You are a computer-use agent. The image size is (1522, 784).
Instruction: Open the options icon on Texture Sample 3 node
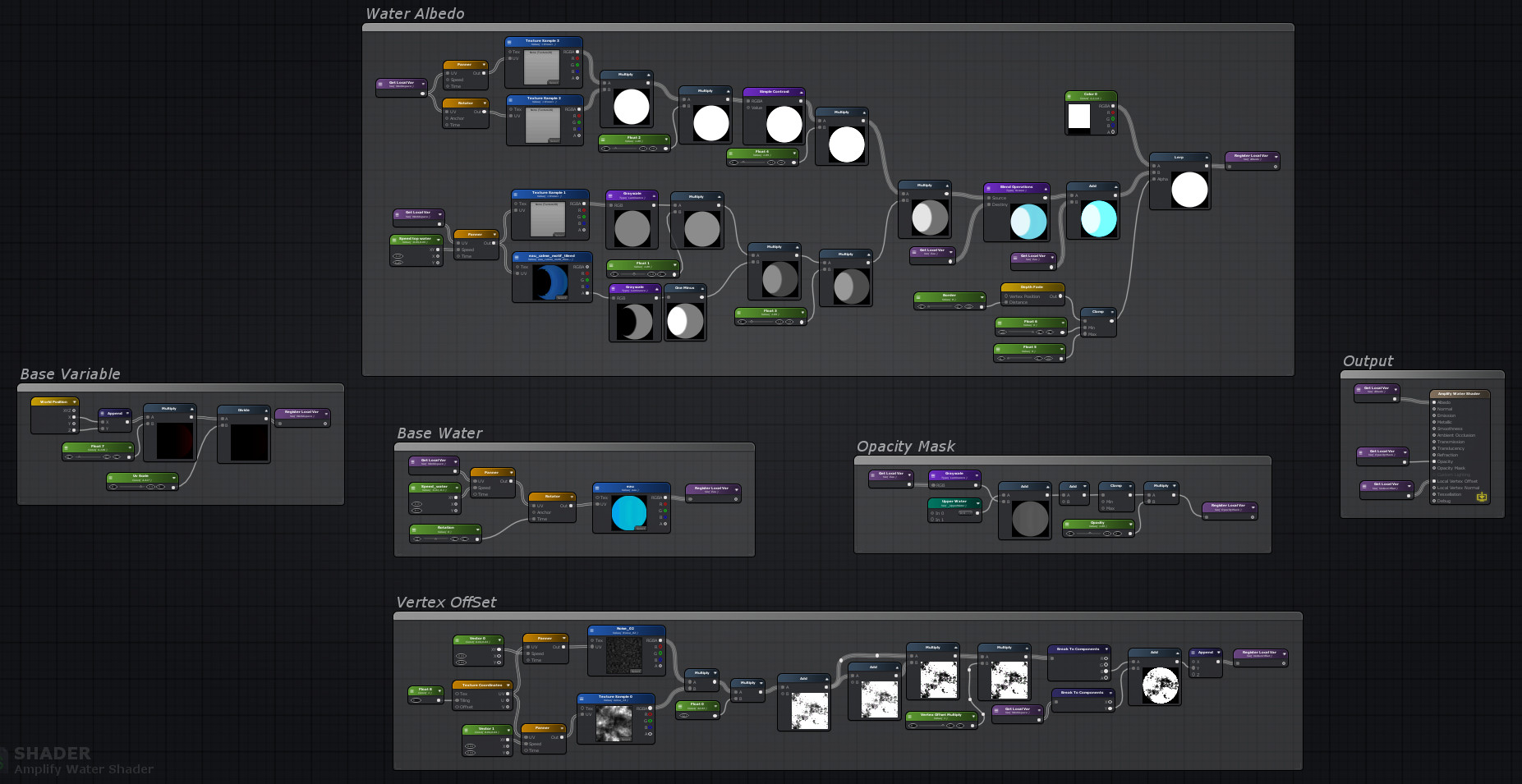[x=509, y=41]
